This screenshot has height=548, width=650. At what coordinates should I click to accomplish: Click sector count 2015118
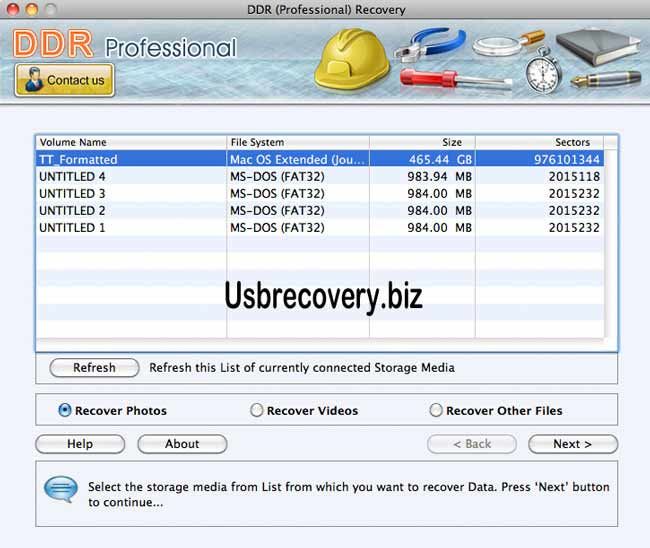[540, 177]
